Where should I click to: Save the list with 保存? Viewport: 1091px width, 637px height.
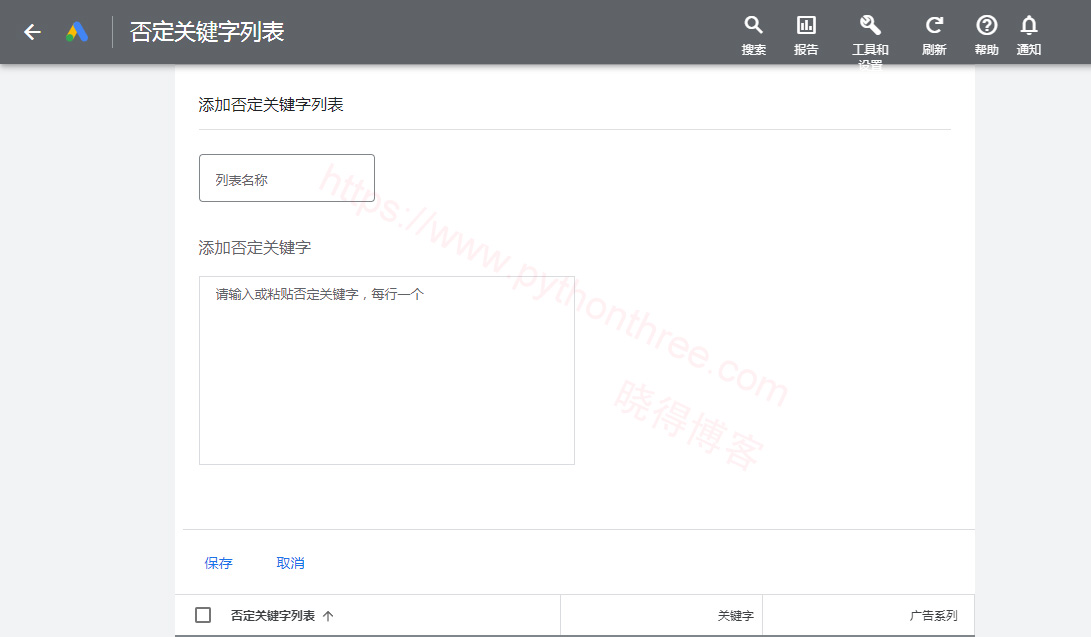click(x=218, y=563)
